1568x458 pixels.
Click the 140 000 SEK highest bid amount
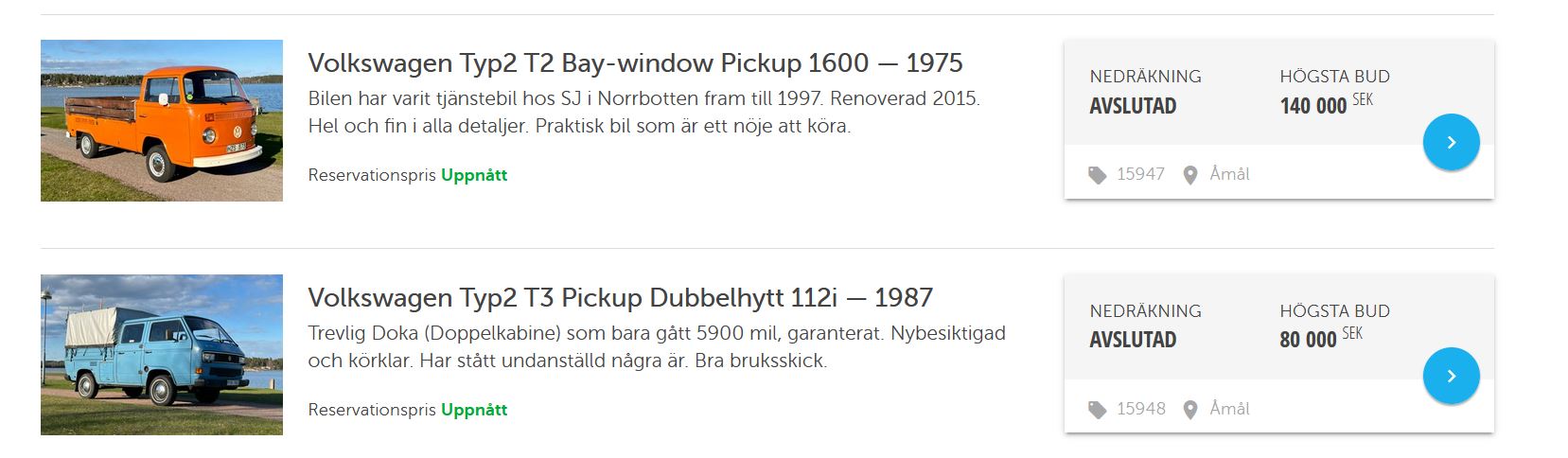[x=1313, y=106]
